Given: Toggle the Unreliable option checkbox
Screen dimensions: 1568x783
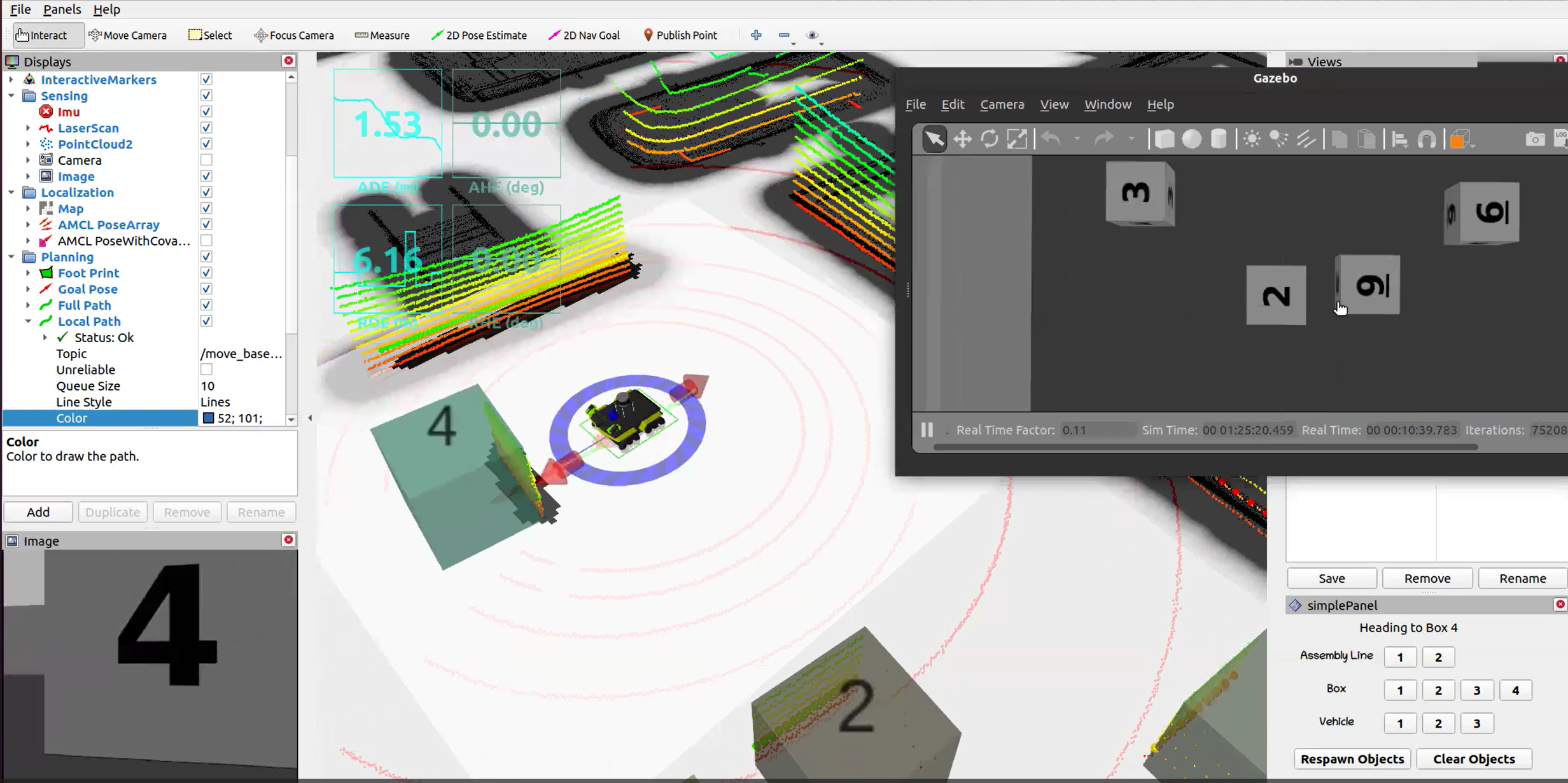Looking at the screenshot, I should (x=206, y=370).
